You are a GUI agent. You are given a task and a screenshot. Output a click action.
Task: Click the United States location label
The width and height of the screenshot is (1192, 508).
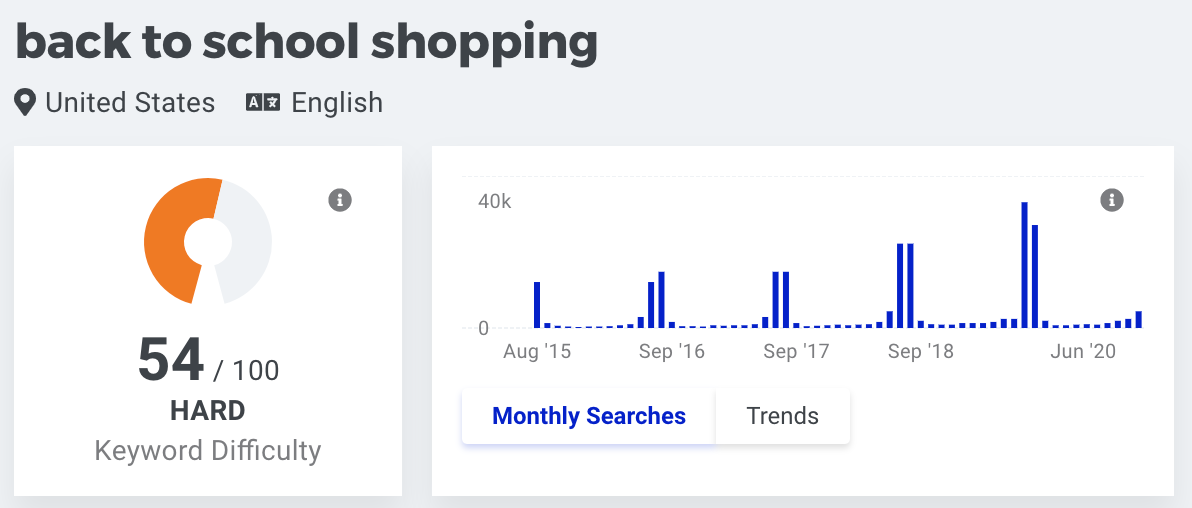130,103
